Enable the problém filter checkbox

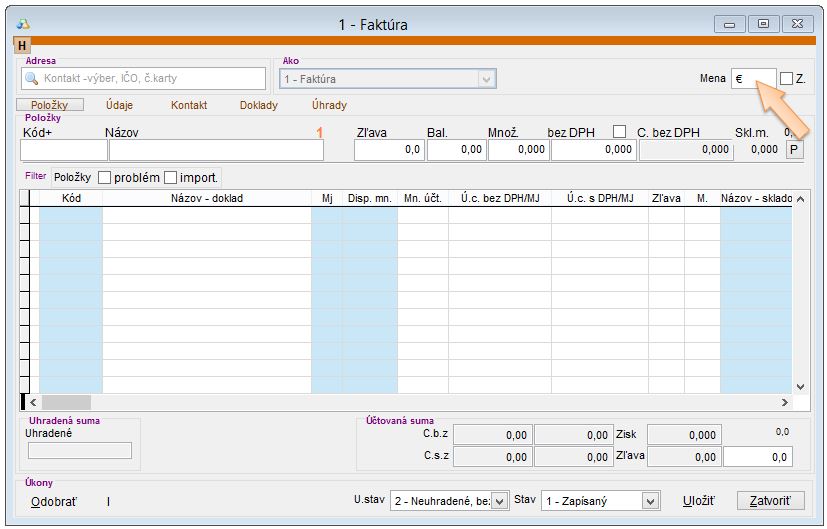coord(104,177)
